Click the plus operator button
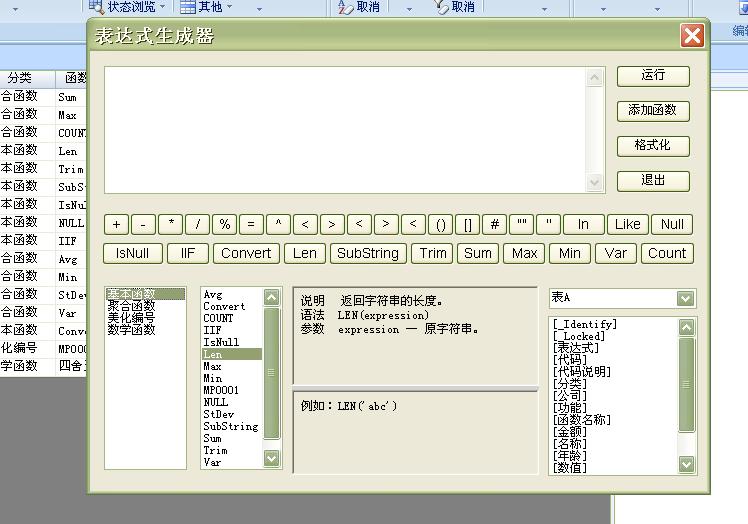 coord(117,225)
